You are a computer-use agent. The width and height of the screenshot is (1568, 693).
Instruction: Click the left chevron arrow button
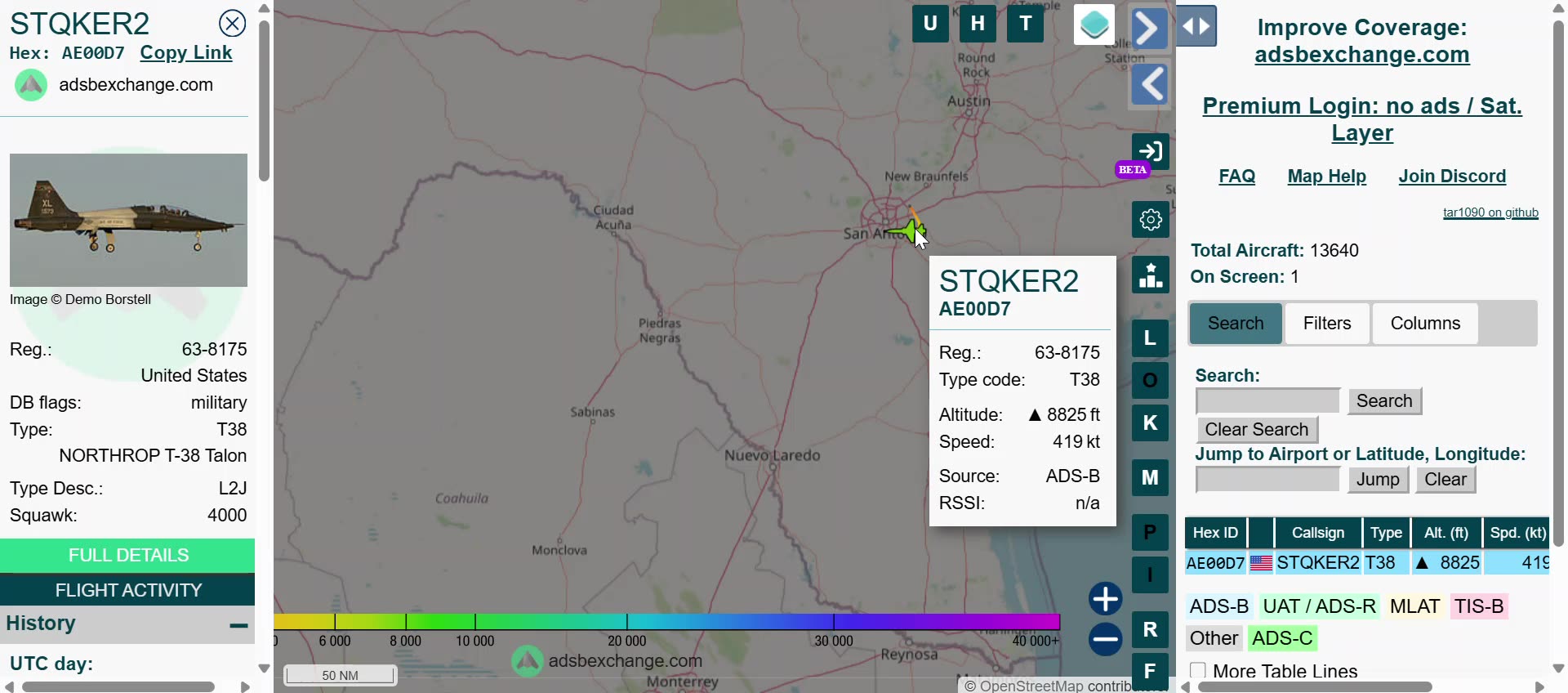pos(1150,84)
